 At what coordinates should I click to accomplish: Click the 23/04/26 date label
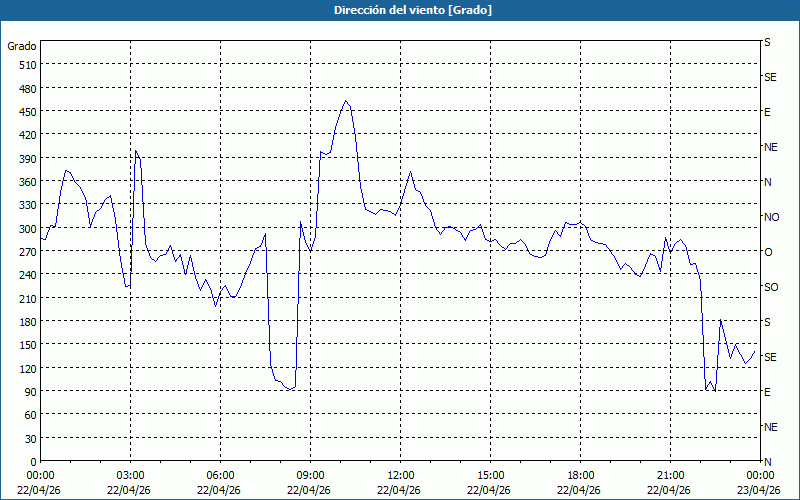click(x=759, y=490)
